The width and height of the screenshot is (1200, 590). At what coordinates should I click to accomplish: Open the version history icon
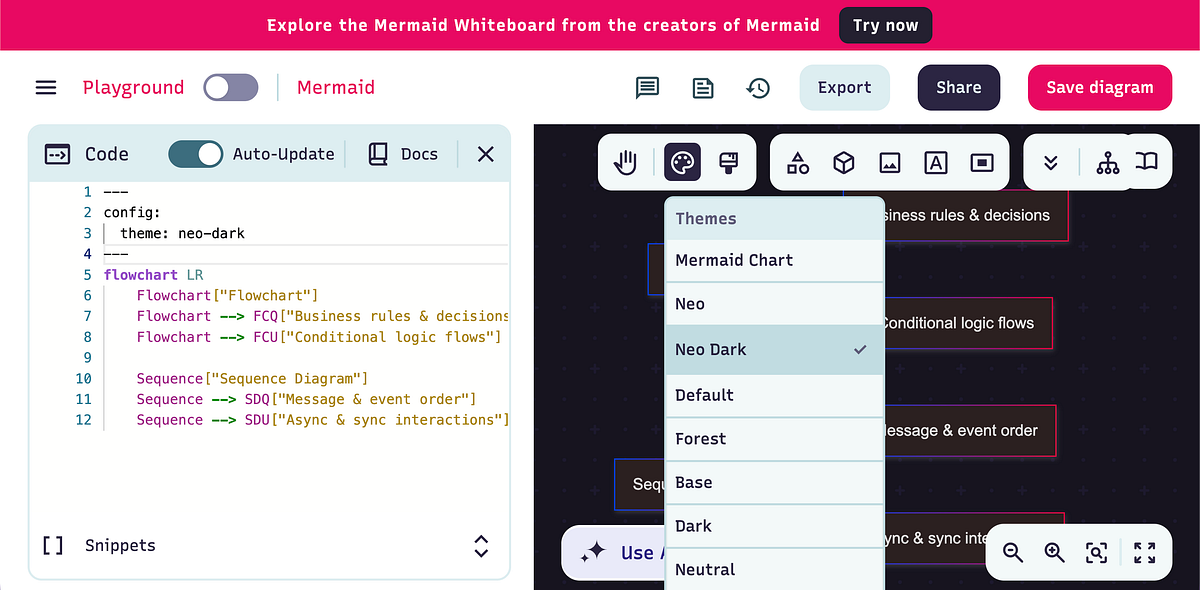[x=758, y=88]
